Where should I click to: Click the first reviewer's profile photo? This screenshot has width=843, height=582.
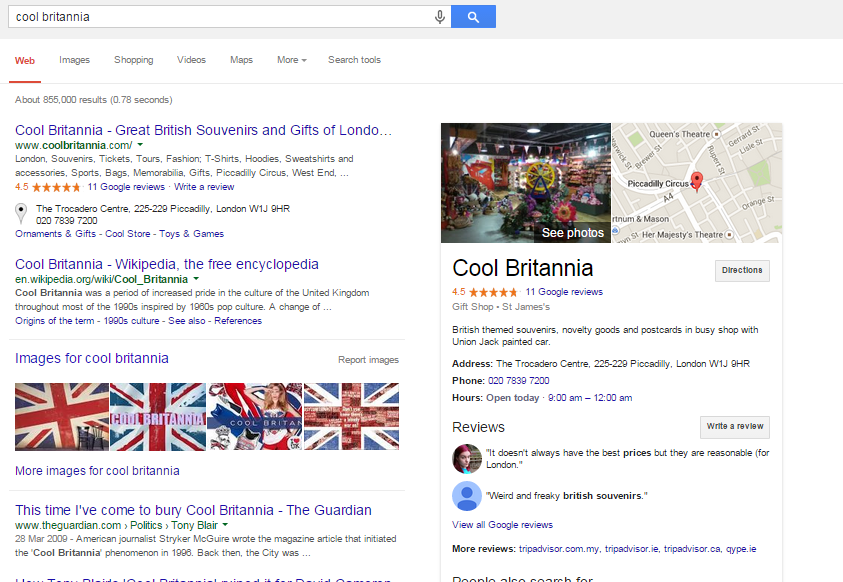pyautogui.click(x=467, y=458)
